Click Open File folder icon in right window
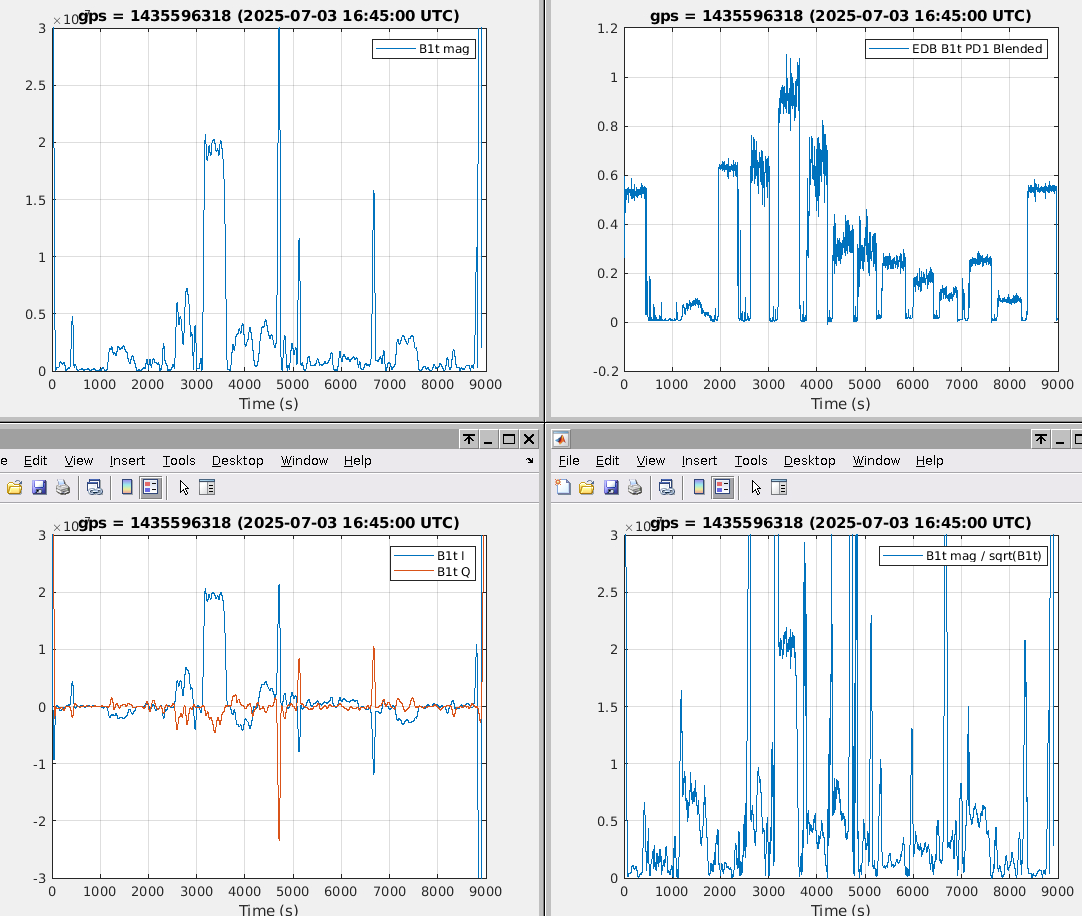Viewport: 1082px width, 916px height. [586, 487]
